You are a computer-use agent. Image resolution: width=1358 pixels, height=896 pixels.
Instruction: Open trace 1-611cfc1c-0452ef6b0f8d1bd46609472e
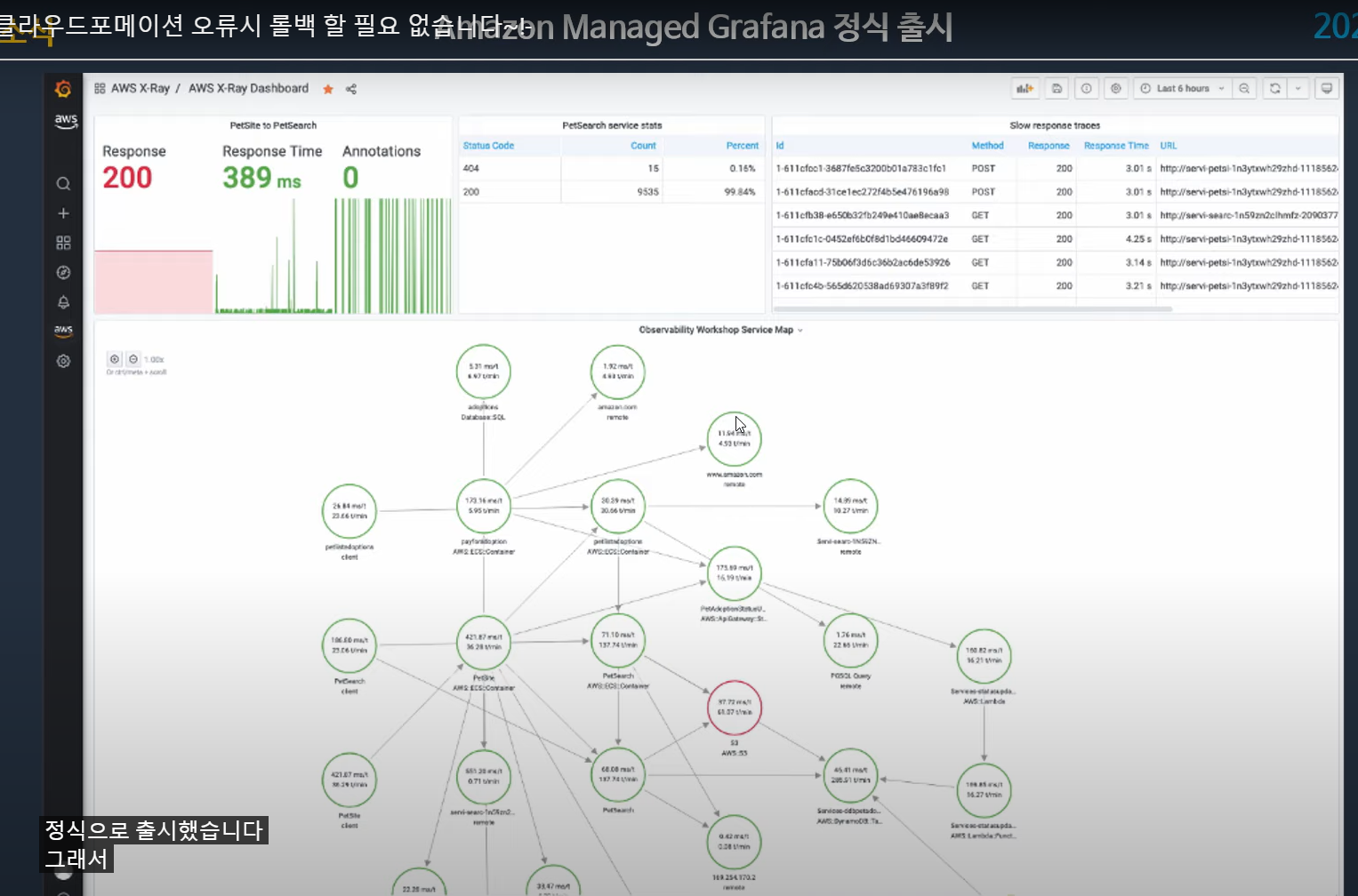tap(862, 239)
